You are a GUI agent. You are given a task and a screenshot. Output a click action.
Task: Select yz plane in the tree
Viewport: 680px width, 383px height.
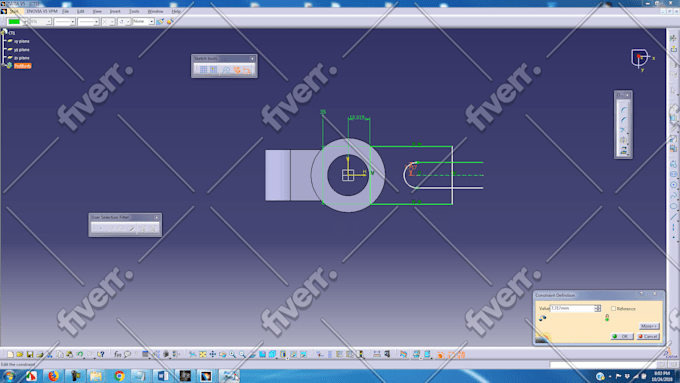click(21, 50)
